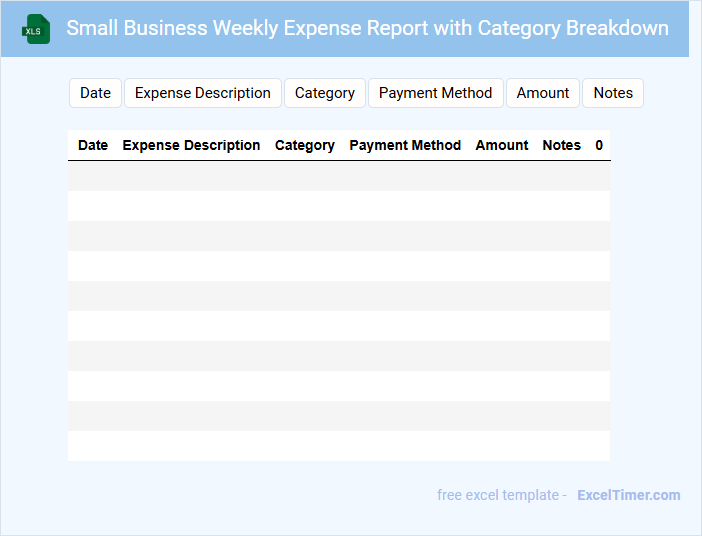Select the Notes table column header

coord(562,145)
